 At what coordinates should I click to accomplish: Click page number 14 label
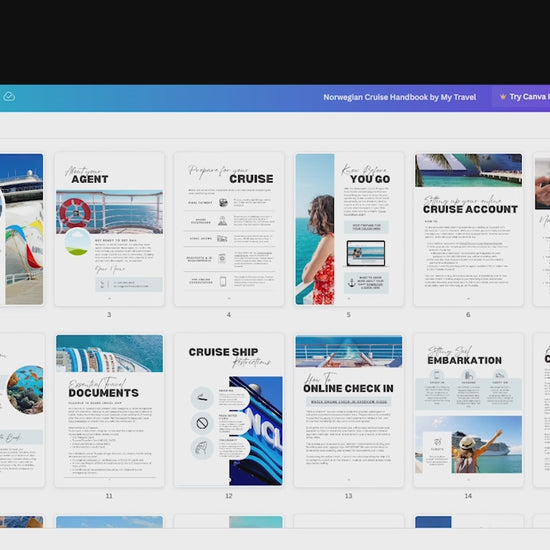coord(468,496)
